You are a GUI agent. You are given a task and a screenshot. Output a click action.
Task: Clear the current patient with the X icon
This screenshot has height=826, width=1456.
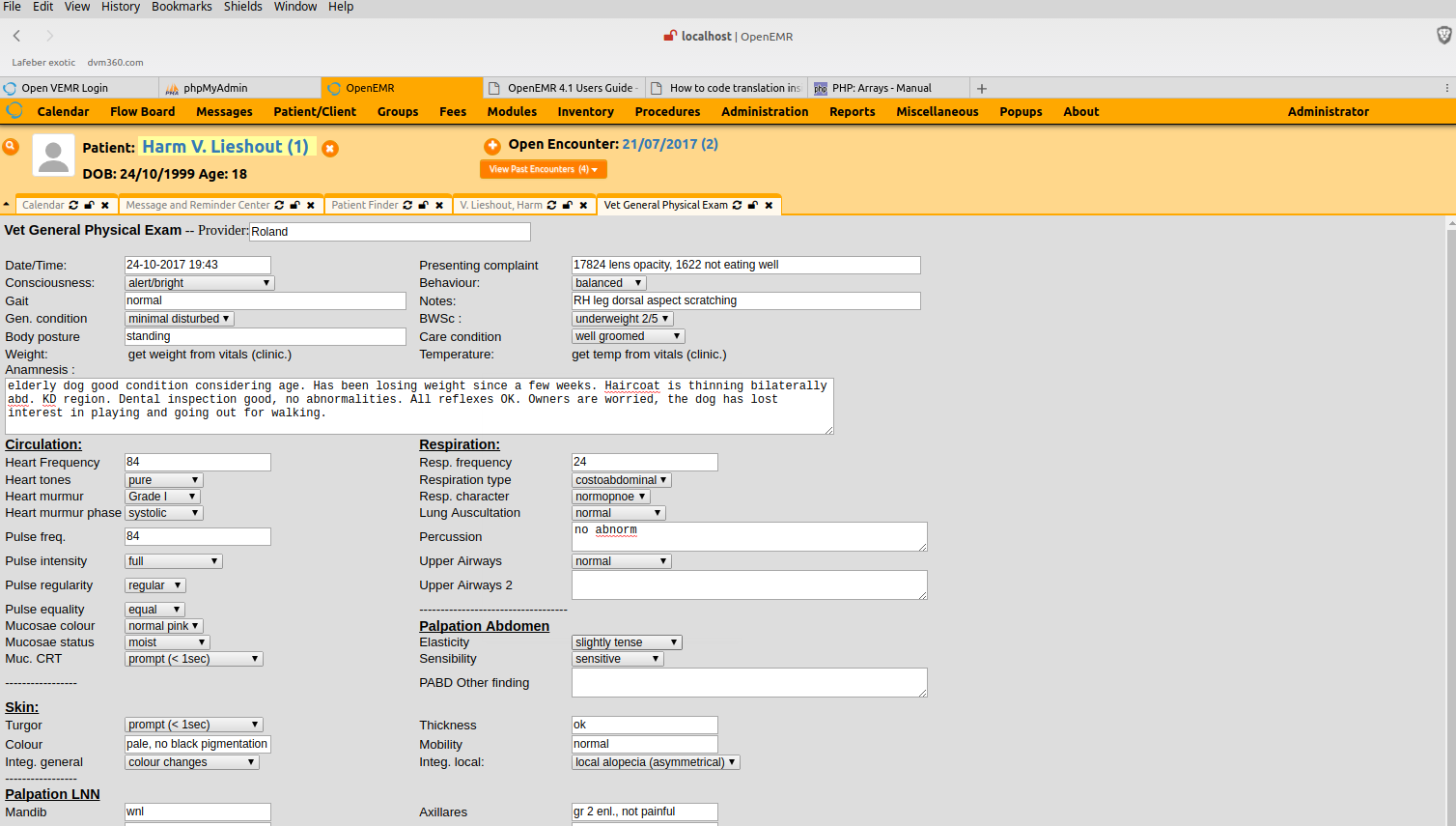[x=330, y=149]
